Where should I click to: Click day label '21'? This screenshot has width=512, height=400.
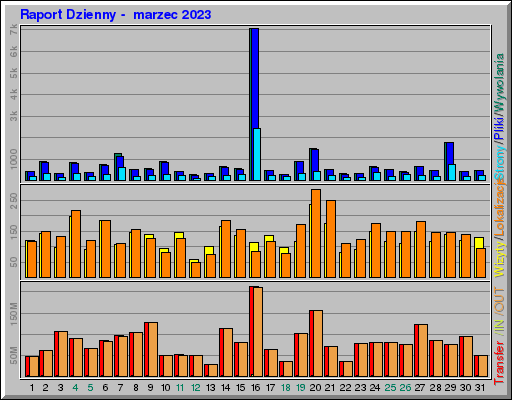click(330, 388)
